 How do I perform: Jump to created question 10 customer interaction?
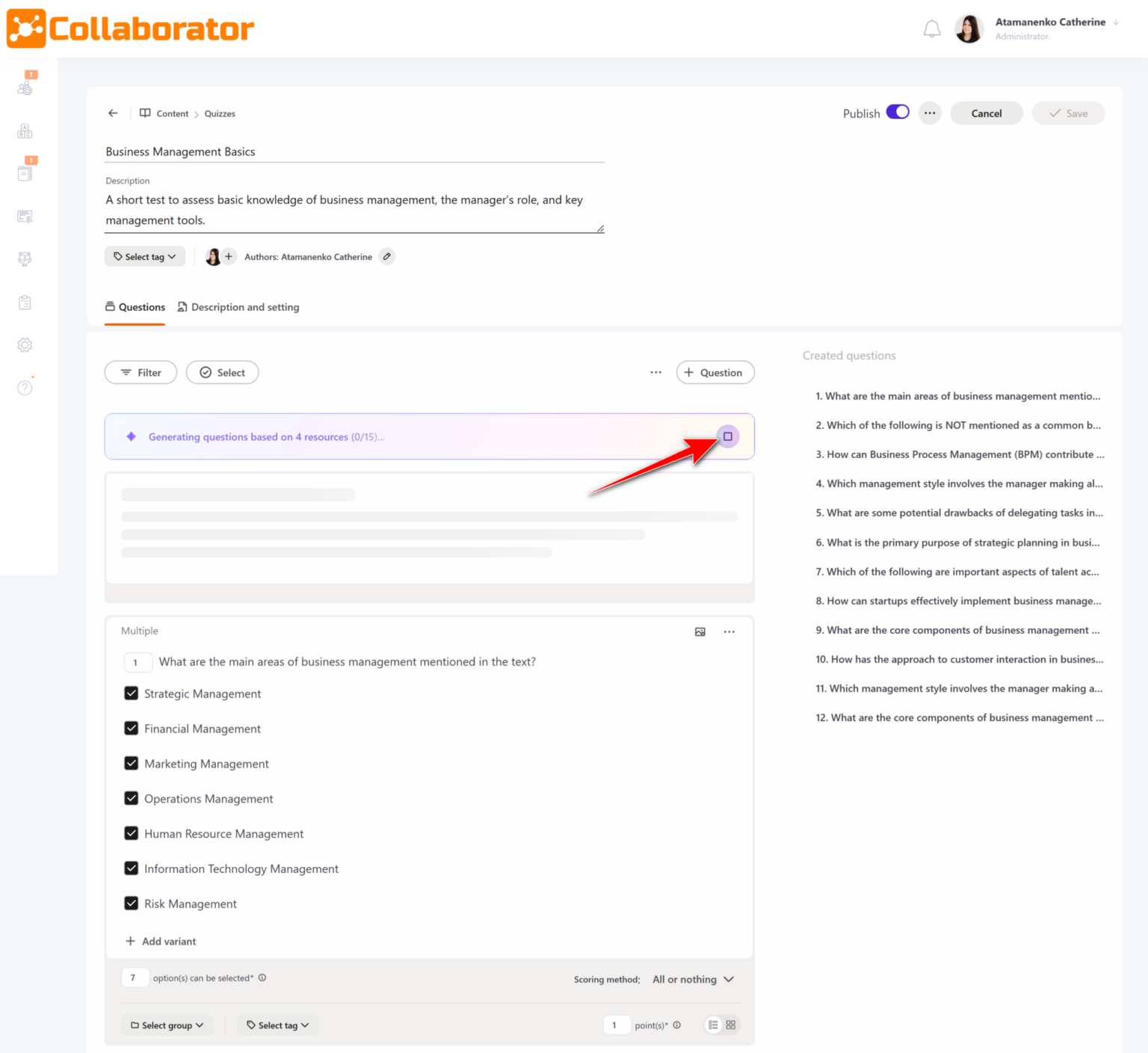960,659
